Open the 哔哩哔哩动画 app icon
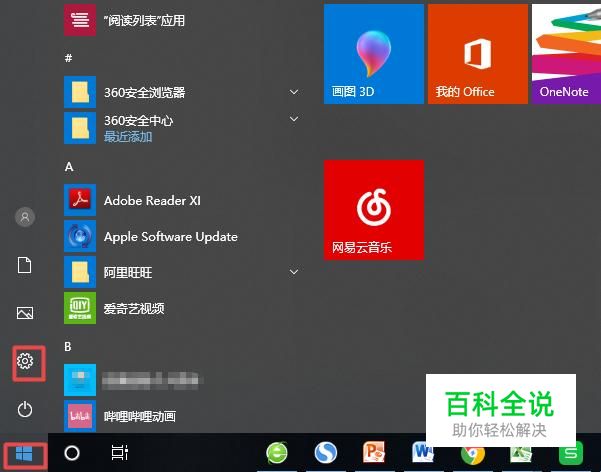The width and height of the screenshot is (601, 472). (x=80, y=416)
